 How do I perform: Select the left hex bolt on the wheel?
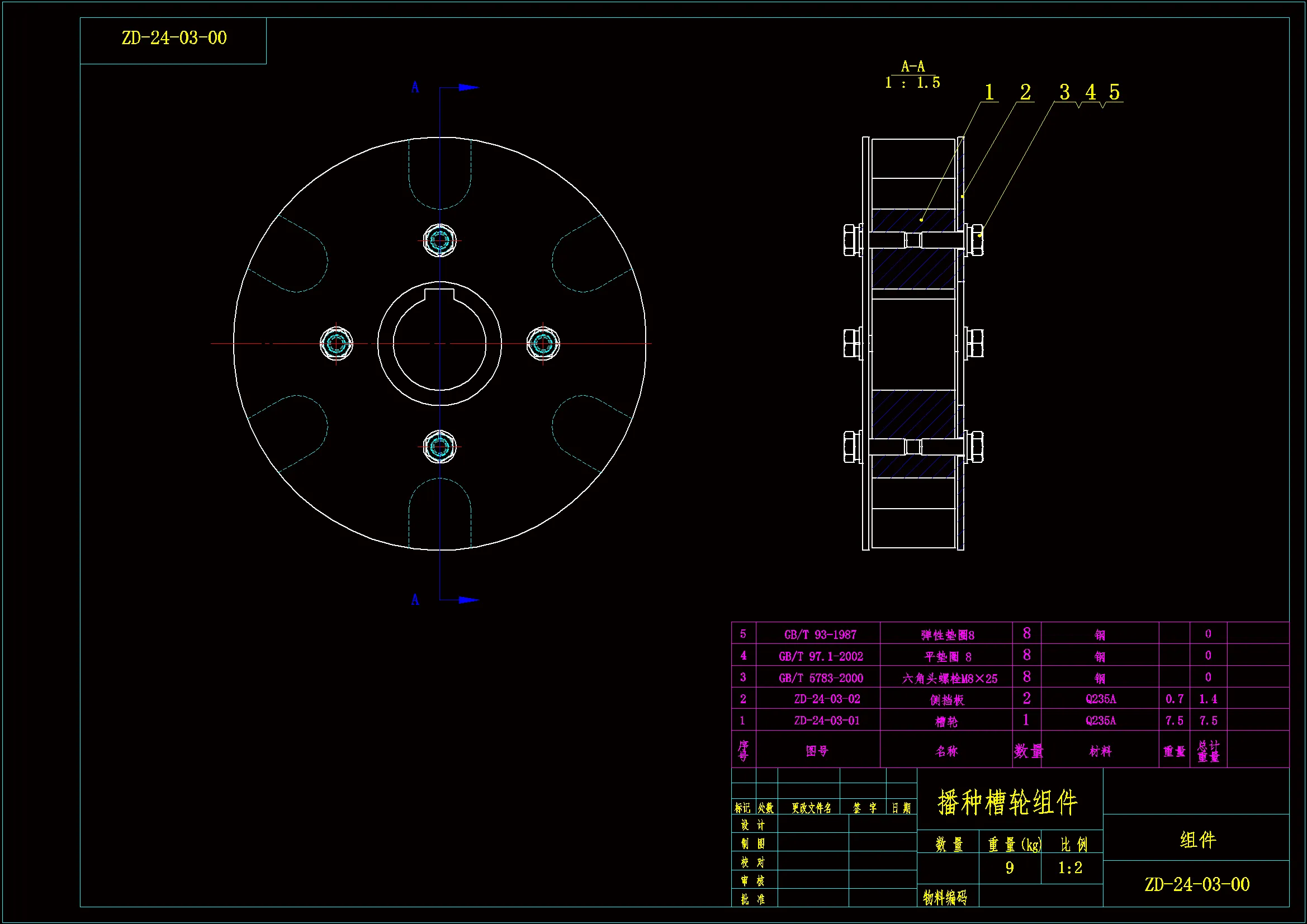[x=336, y=343]
